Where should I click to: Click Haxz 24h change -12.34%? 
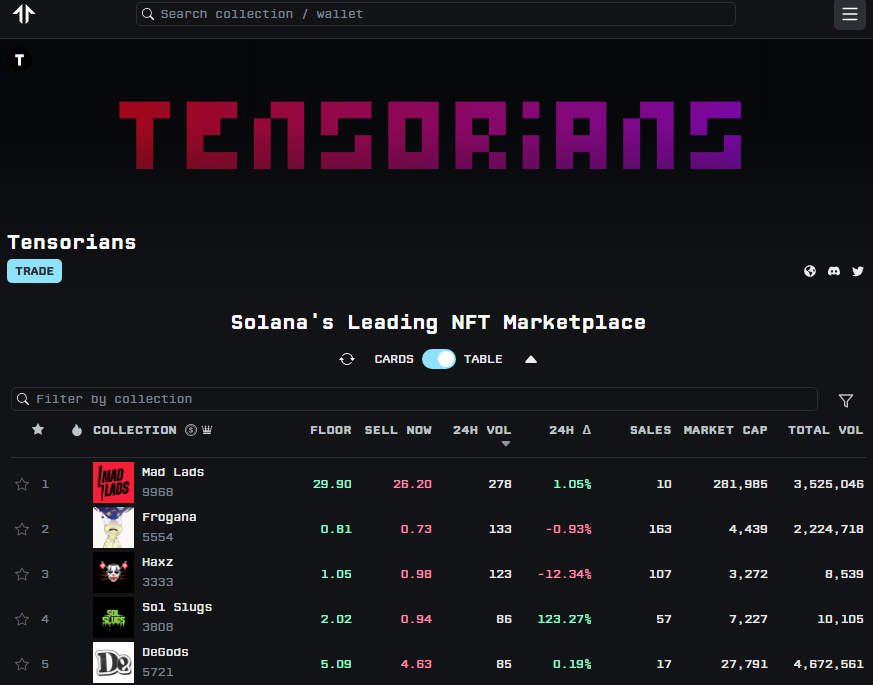[564, 574]
